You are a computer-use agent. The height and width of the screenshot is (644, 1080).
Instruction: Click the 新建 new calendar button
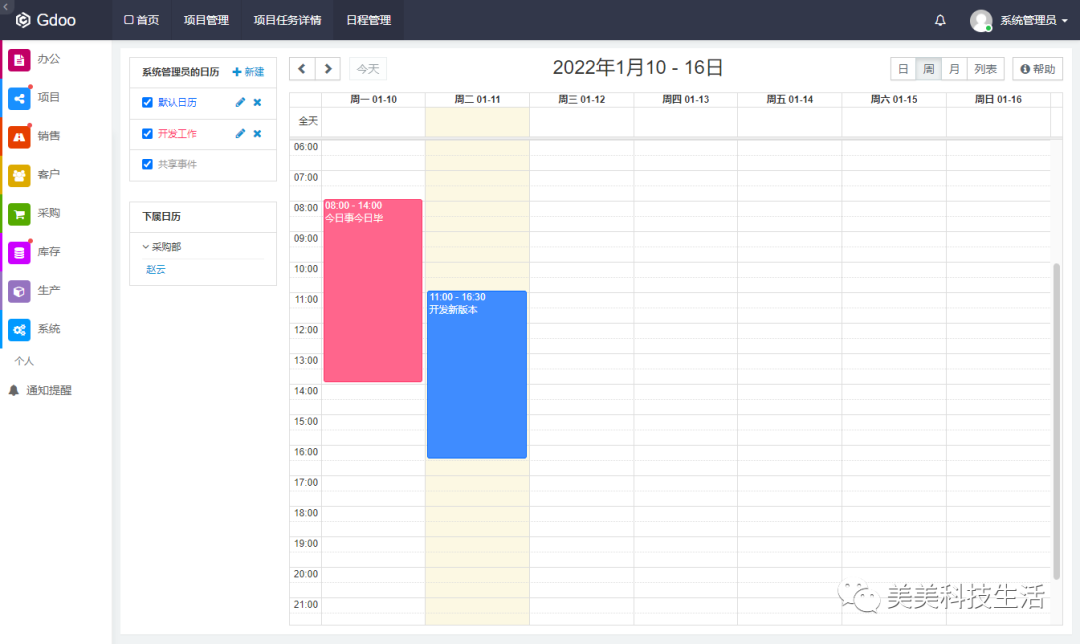tap(248, 72)
